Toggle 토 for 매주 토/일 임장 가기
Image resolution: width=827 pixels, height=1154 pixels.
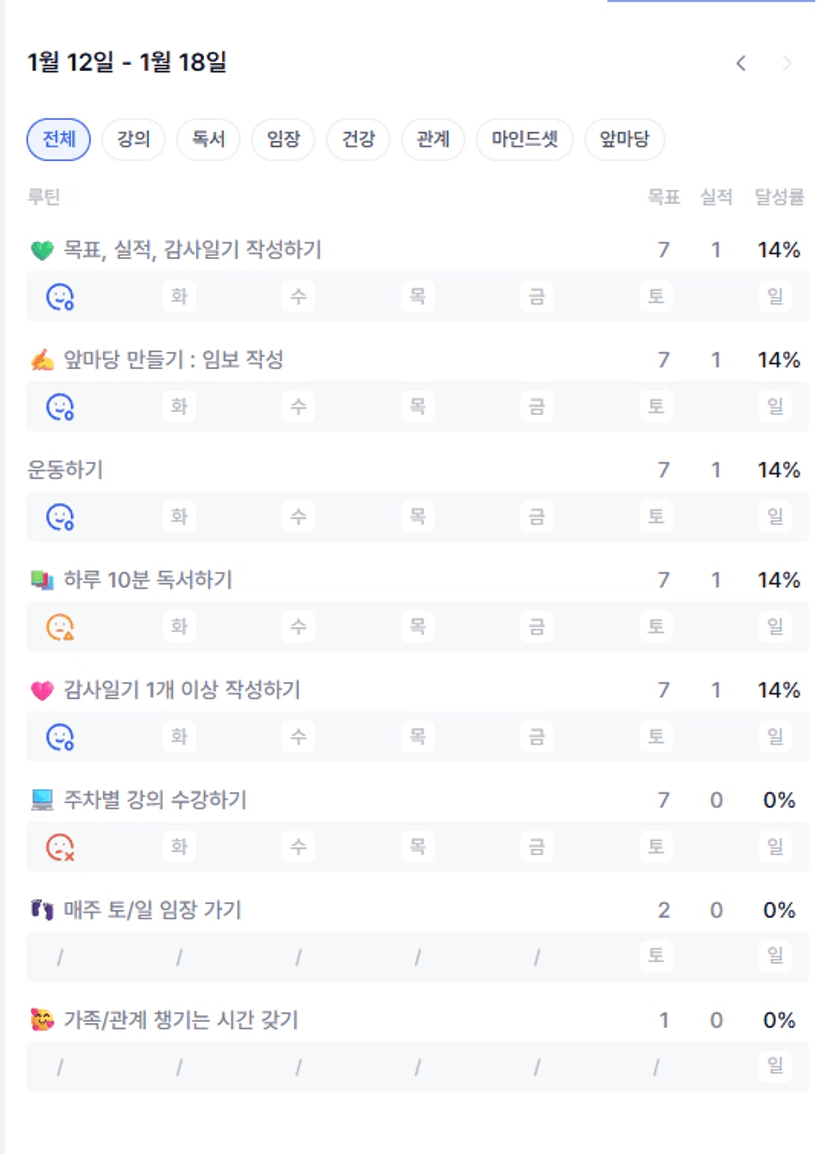coord(656,956)
